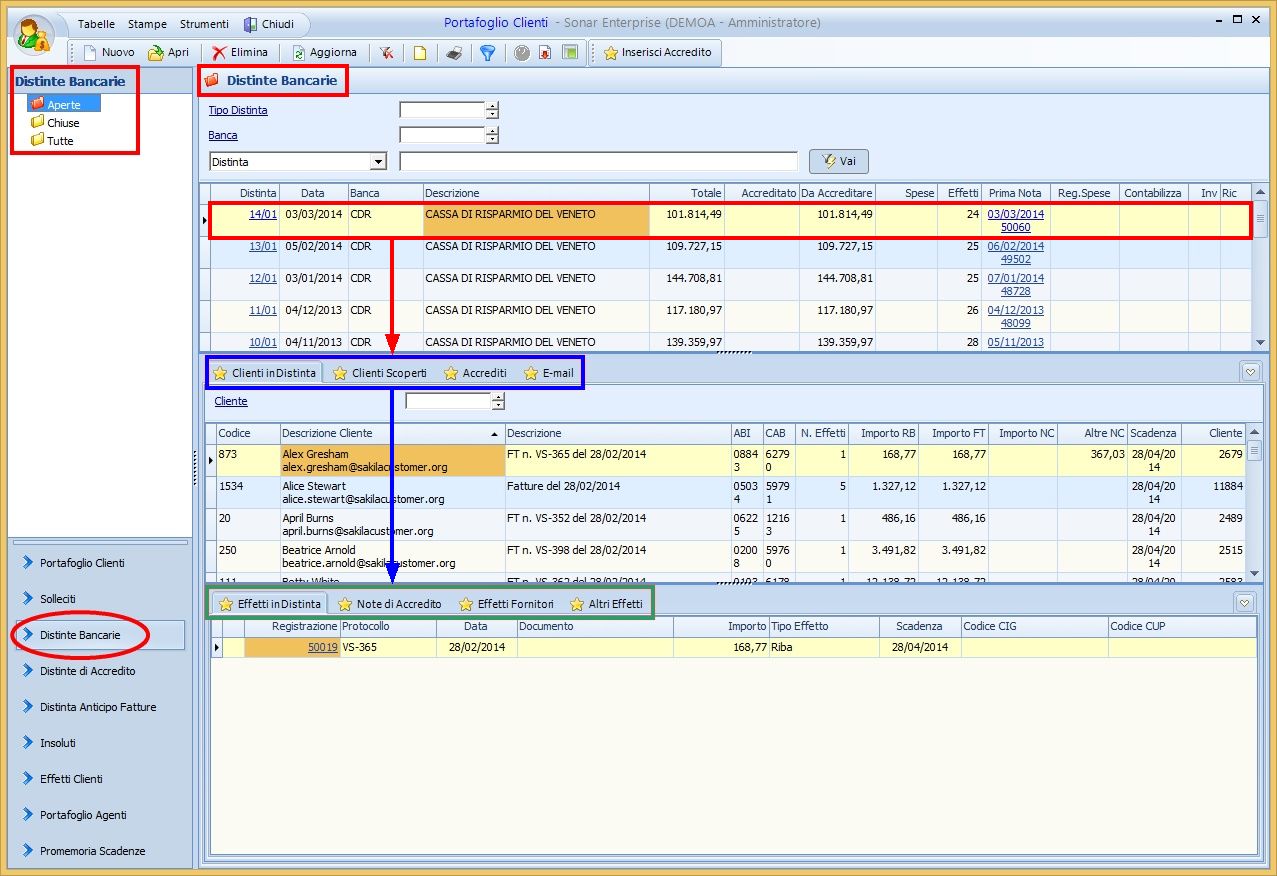
Task: Click the Nuovo toolbar button
Action: [x=109, y=52]
